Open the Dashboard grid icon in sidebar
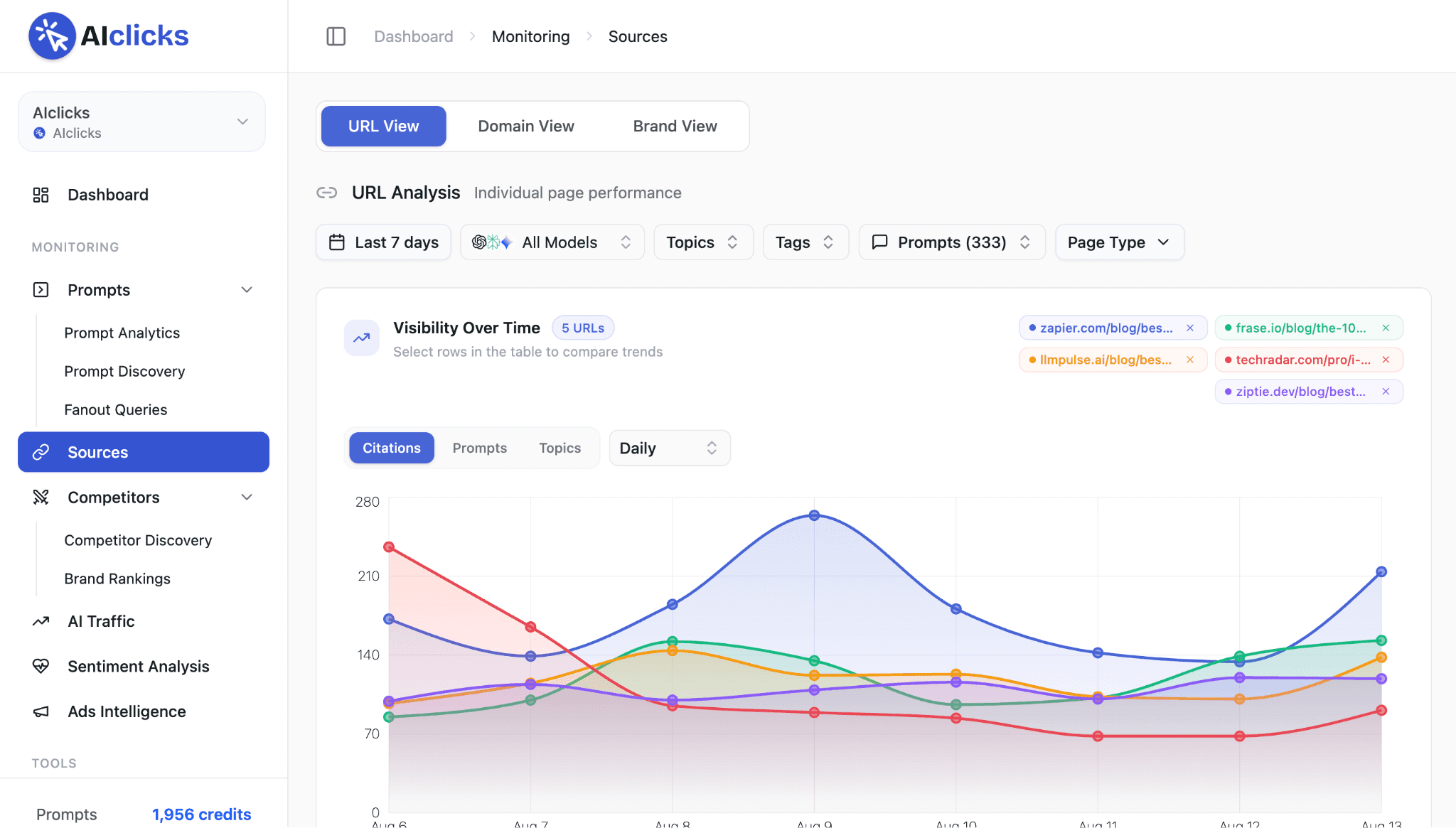Image resolution: width=1456 pixels, height=828 pixels. point(41,195)
